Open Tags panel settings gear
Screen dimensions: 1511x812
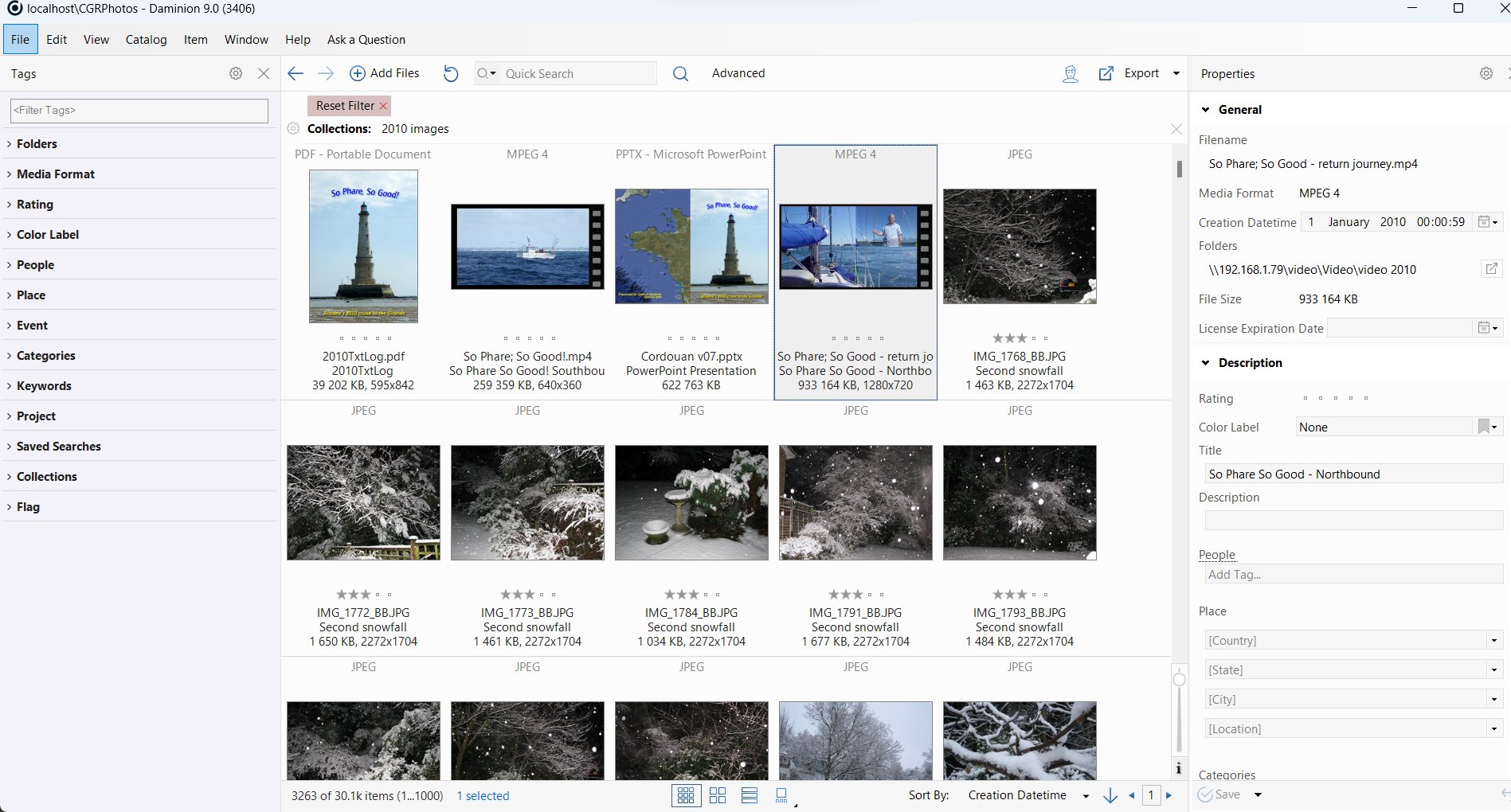[236, 73]
